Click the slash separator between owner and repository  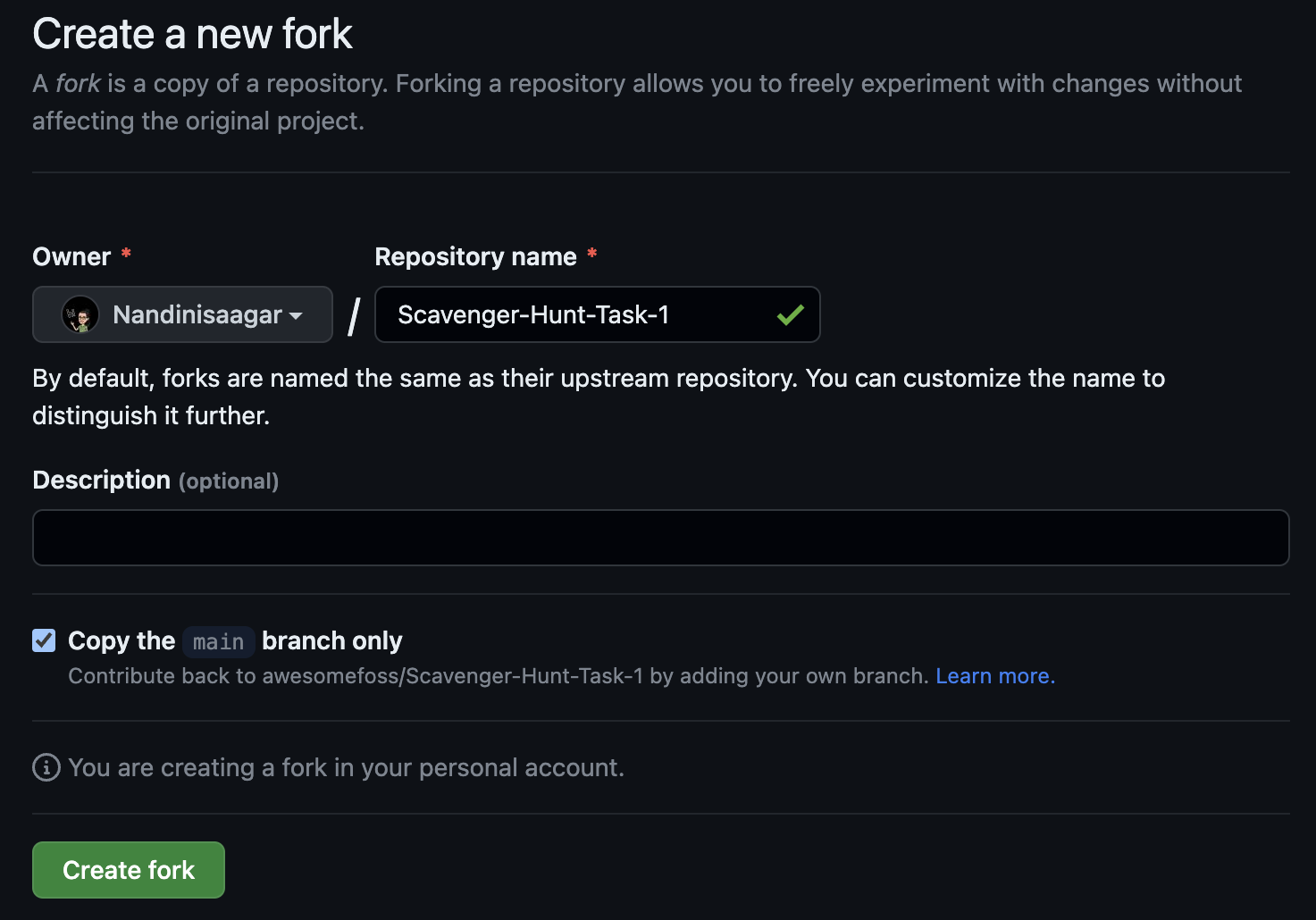click(x=354, y=314)
